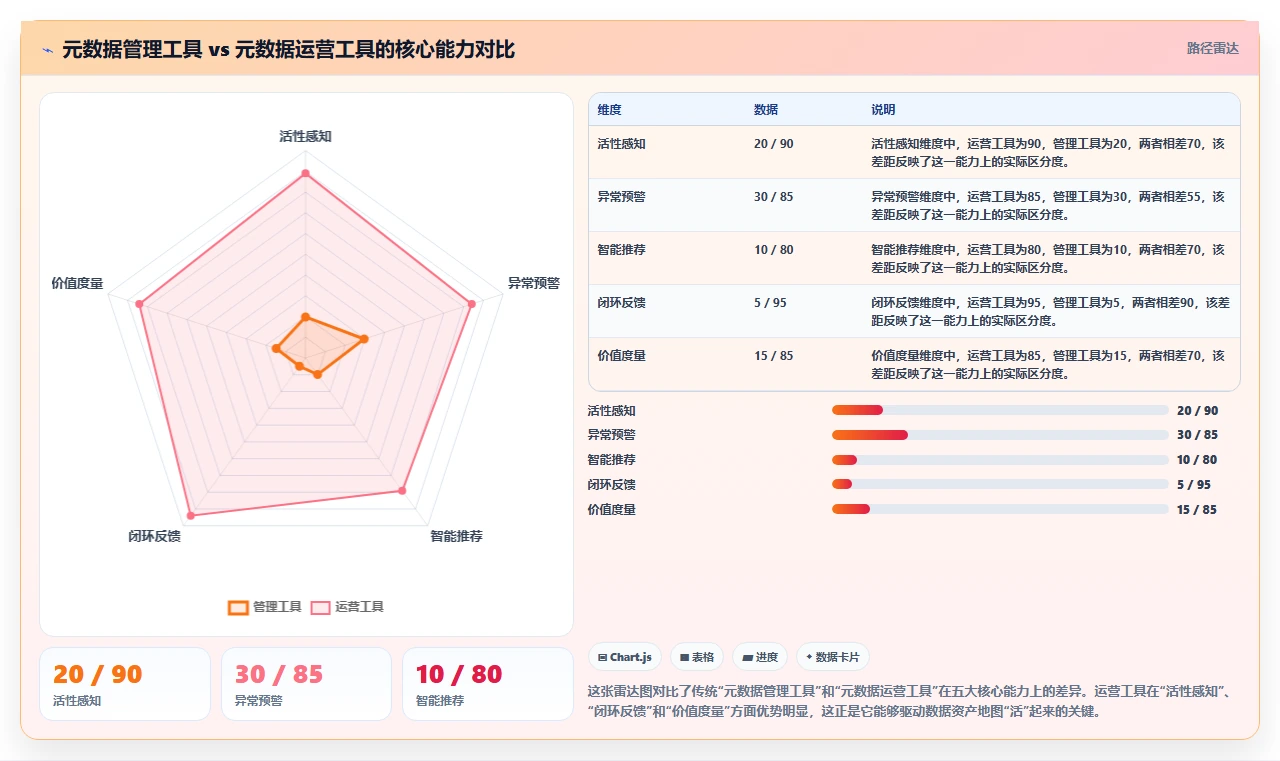The image size is (1280, 761).
Task: Click the Chart.js tag chip
Action: coord(625,657)
